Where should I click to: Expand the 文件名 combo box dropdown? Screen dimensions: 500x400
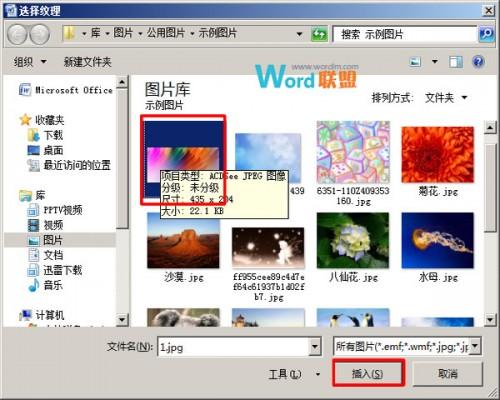pos(315,347)
